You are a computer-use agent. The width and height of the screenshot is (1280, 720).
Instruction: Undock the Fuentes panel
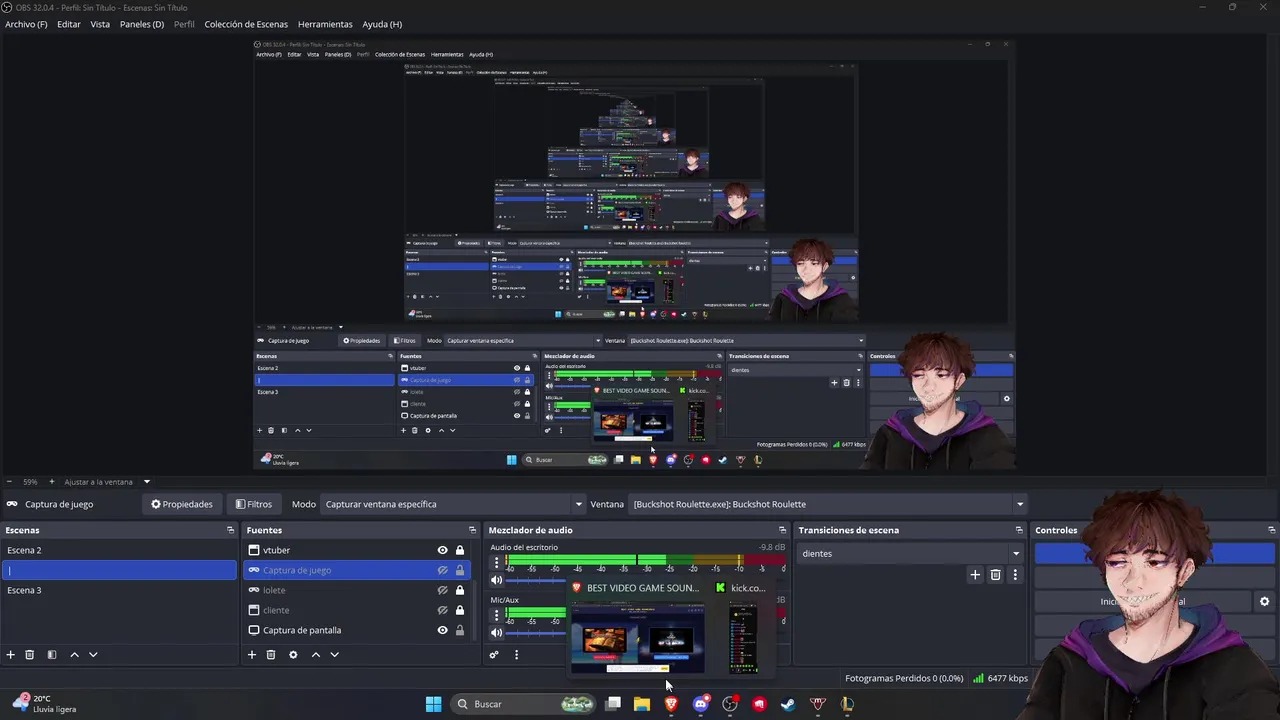point(472,530)
